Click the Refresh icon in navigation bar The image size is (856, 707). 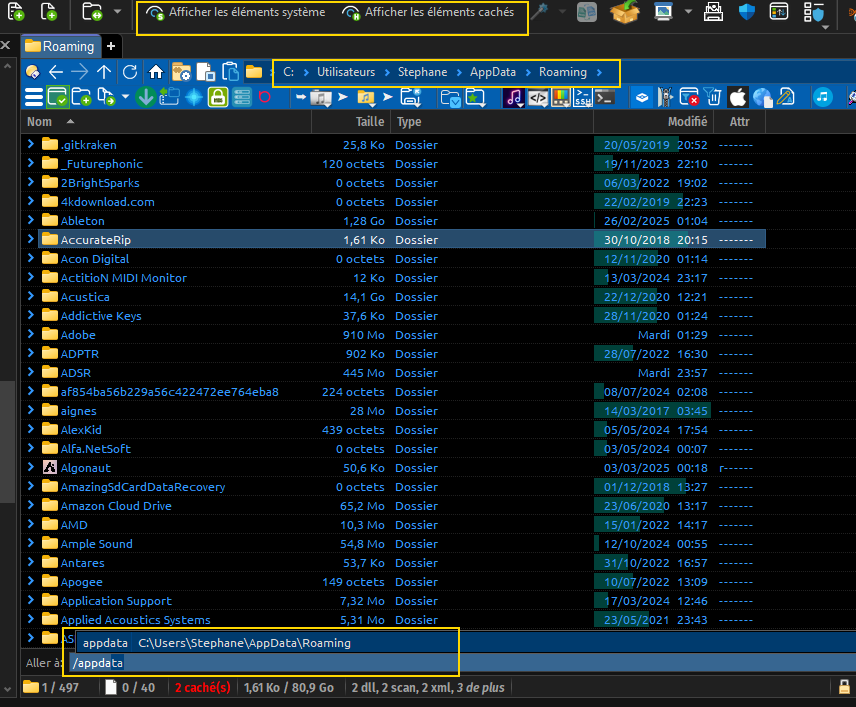pyautogui.click(x=130, y=72)
